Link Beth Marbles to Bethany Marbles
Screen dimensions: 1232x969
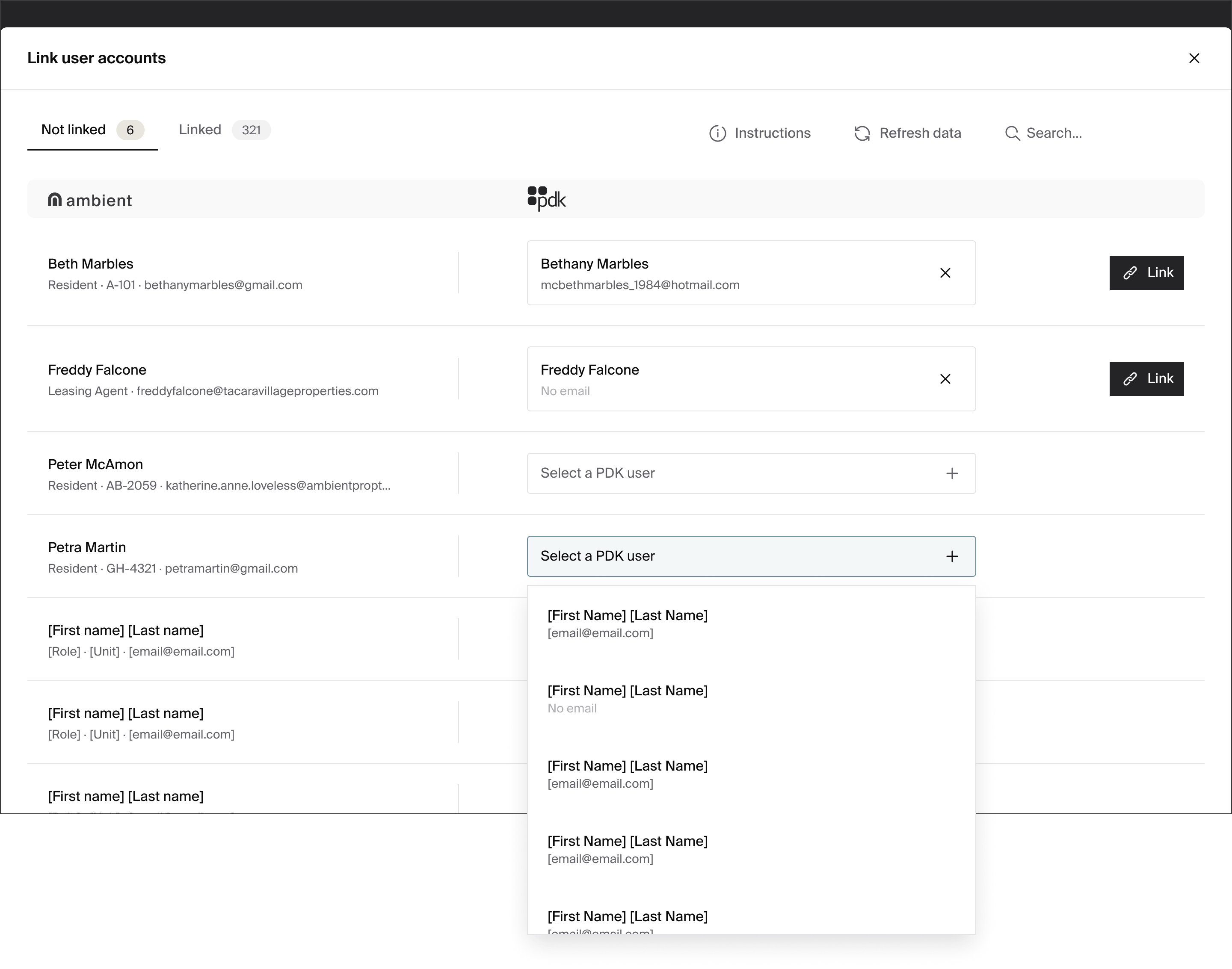tap(1146, 273)
